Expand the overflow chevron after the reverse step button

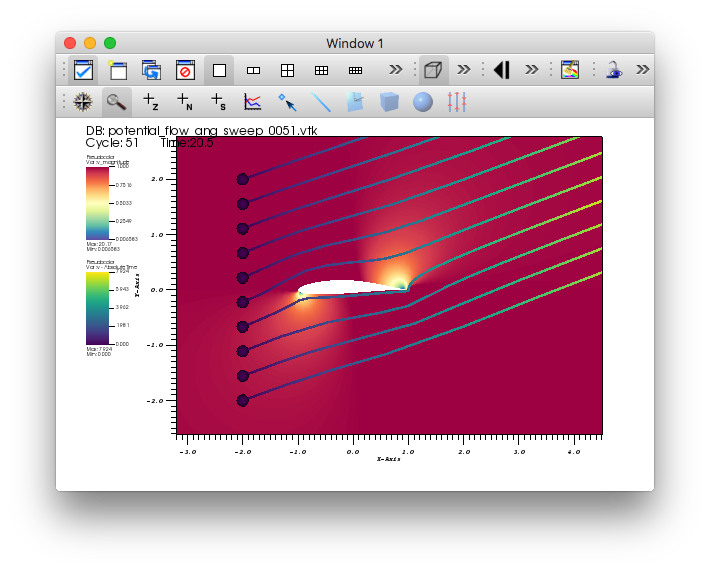tap(532, 70)
